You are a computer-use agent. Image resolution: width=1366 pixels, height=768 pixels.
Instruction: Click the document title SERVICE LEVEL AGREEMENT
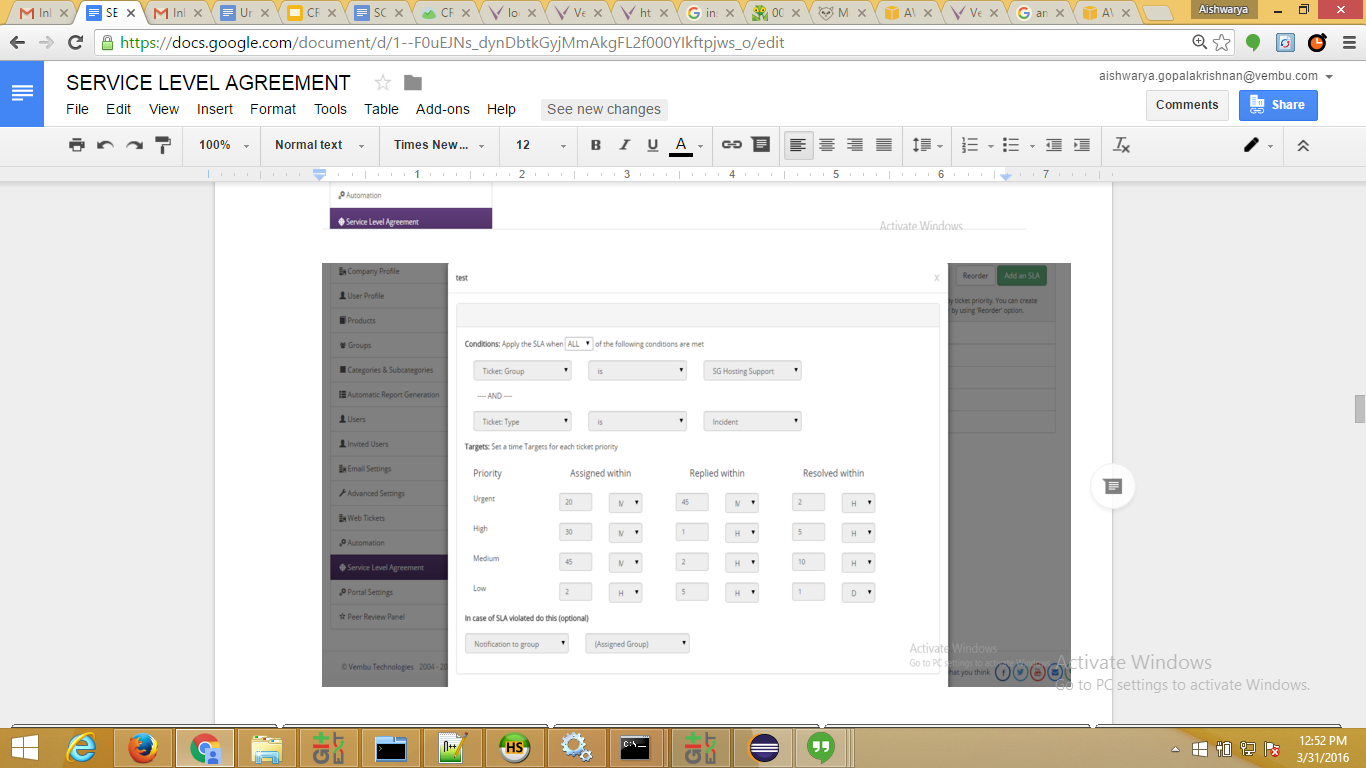click(x=208, y=83)
